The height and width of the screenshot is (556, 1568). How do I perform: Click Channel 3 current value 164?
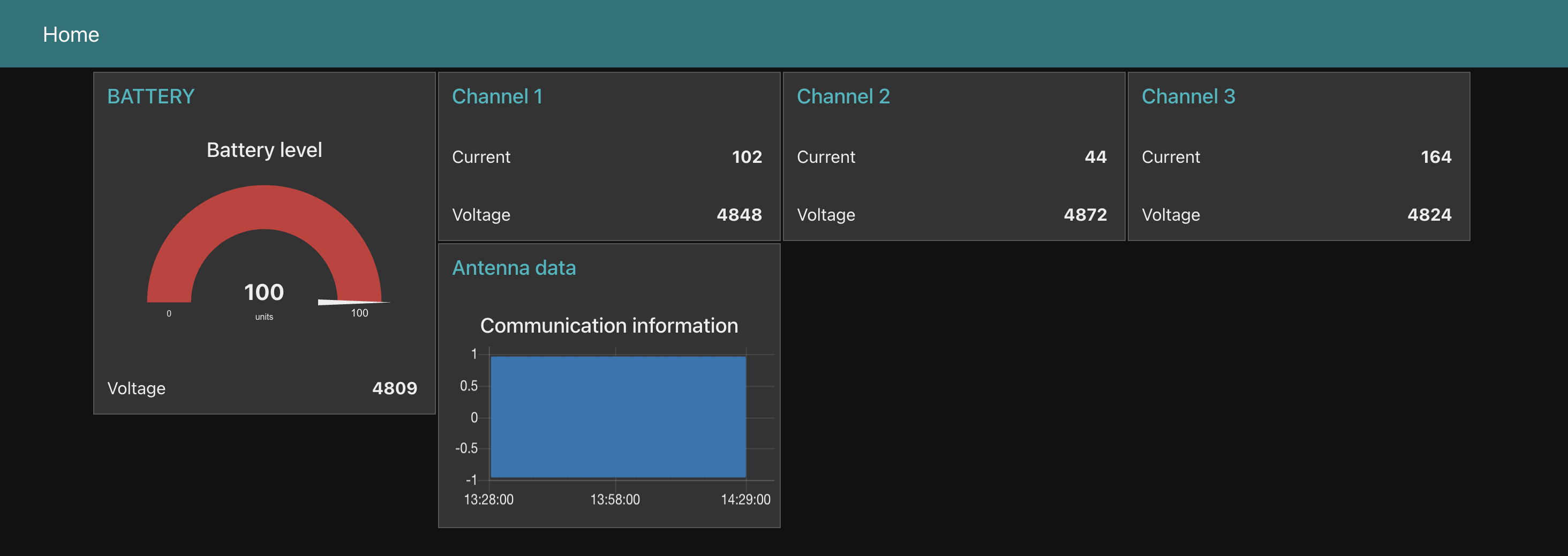[x=1435, y=157]
